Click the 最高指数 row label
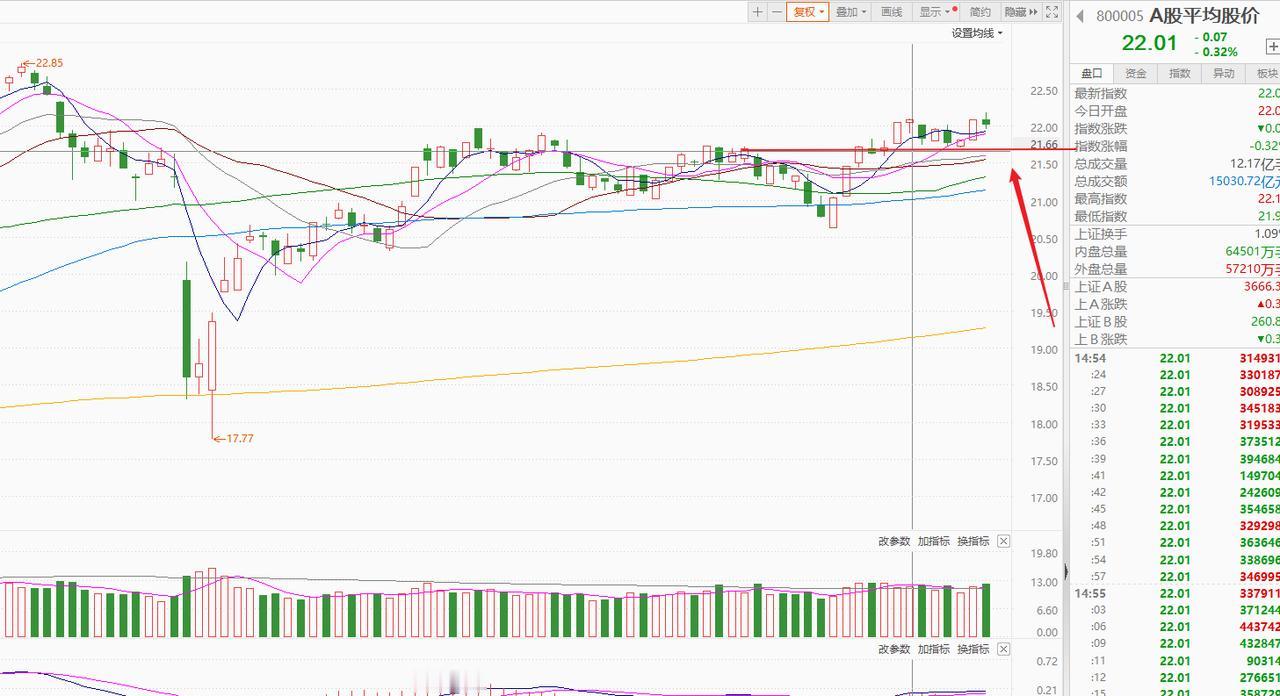Screen dimensions: 1280x696 tap(1101, 199)
